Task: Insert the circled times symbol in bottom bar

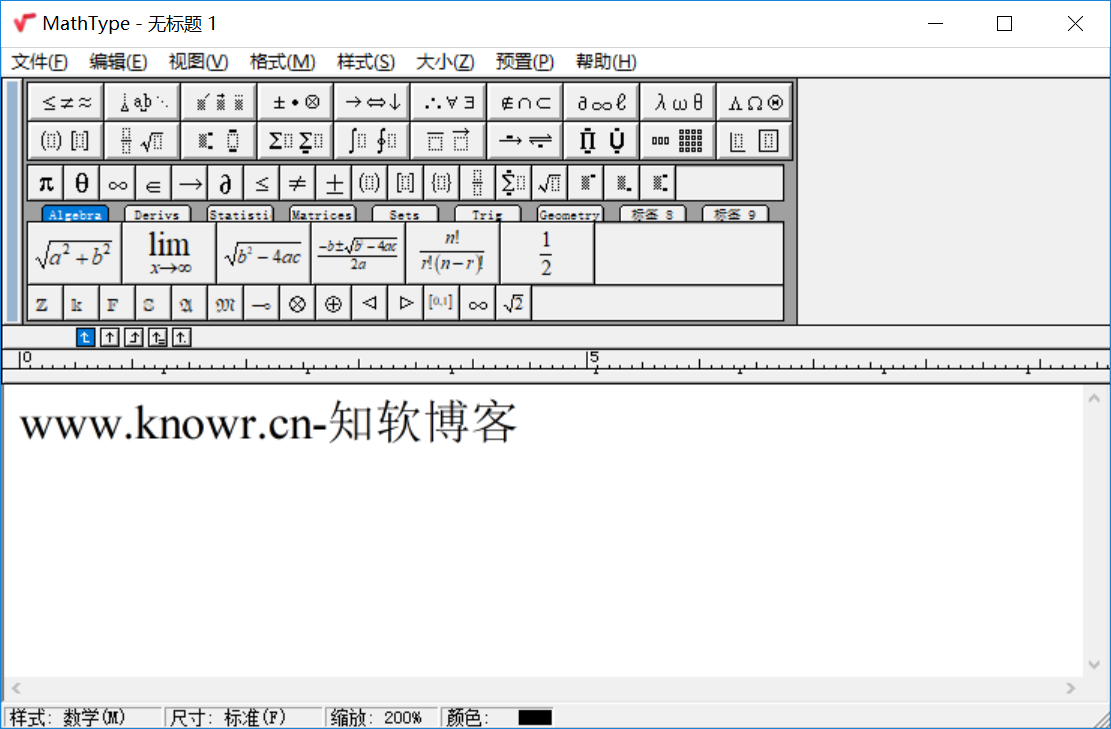Action: (x=298, y=304)
